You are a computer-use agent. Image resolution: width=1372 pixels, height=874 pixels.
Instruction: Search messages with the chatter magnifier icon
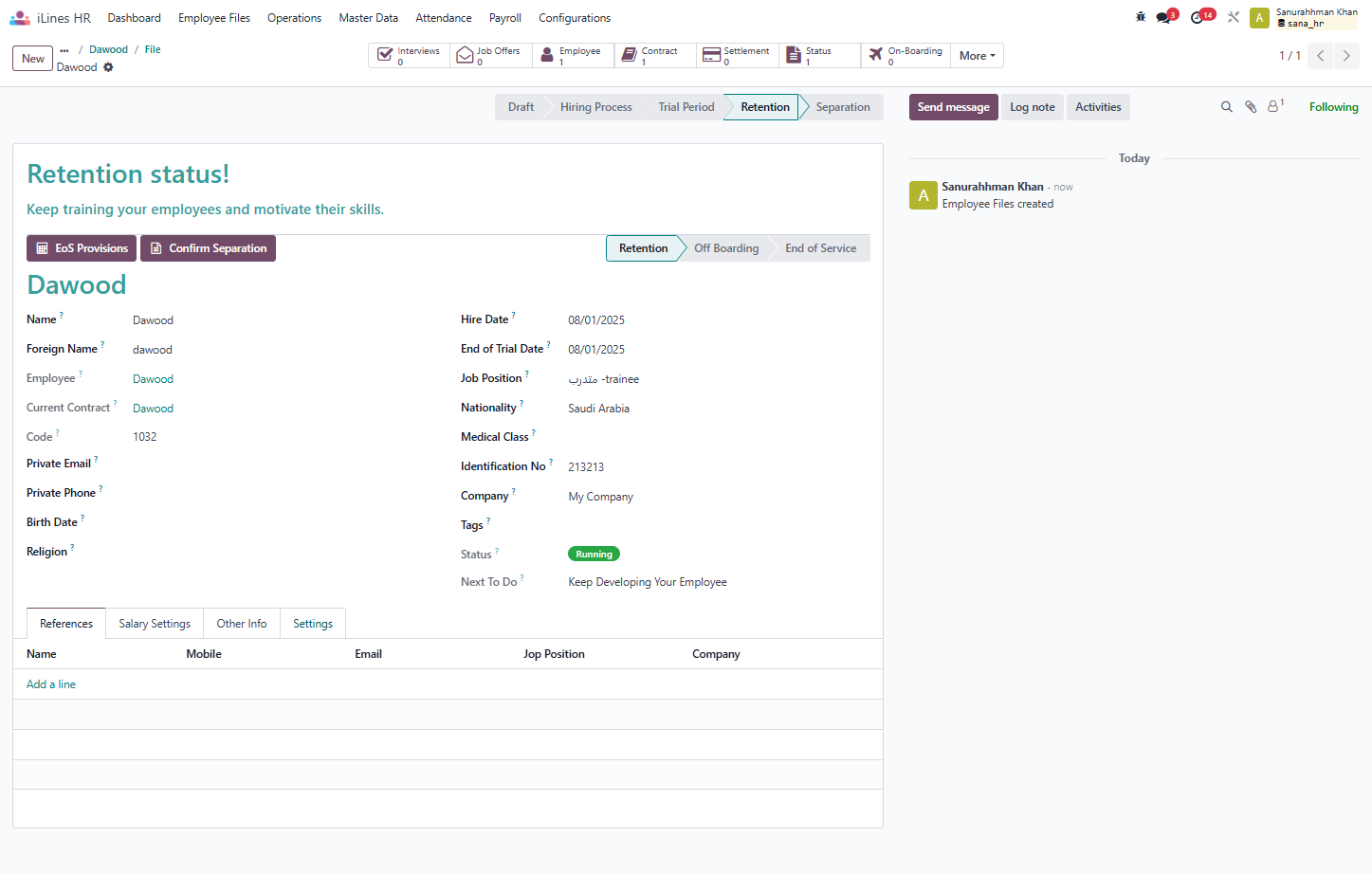1227,107
